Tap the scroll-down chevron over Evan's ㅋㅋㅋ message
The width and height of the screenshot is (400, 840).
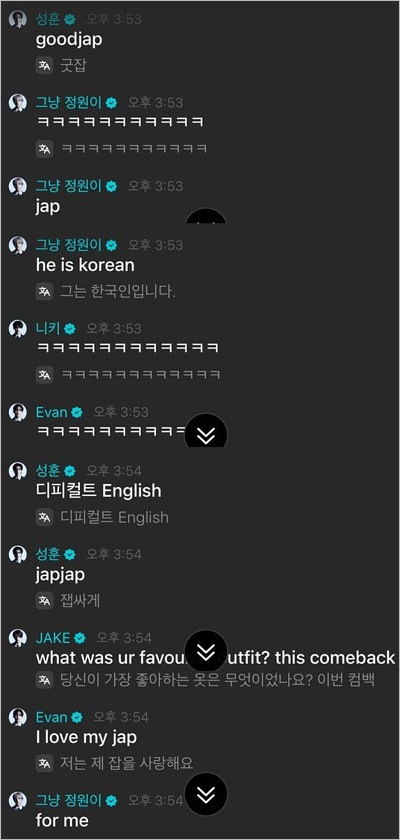(x=206, y=435)
